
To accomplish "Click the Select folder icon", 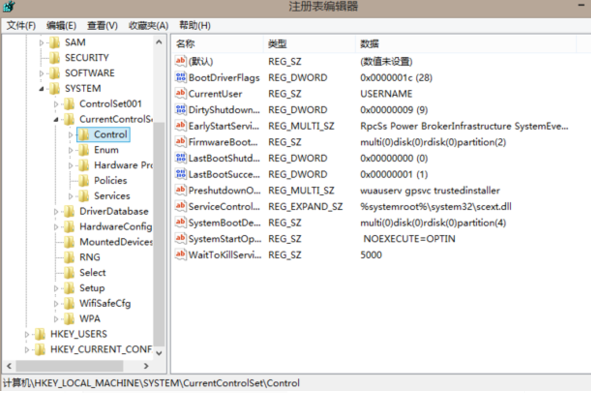I will [x=69, y=273].
